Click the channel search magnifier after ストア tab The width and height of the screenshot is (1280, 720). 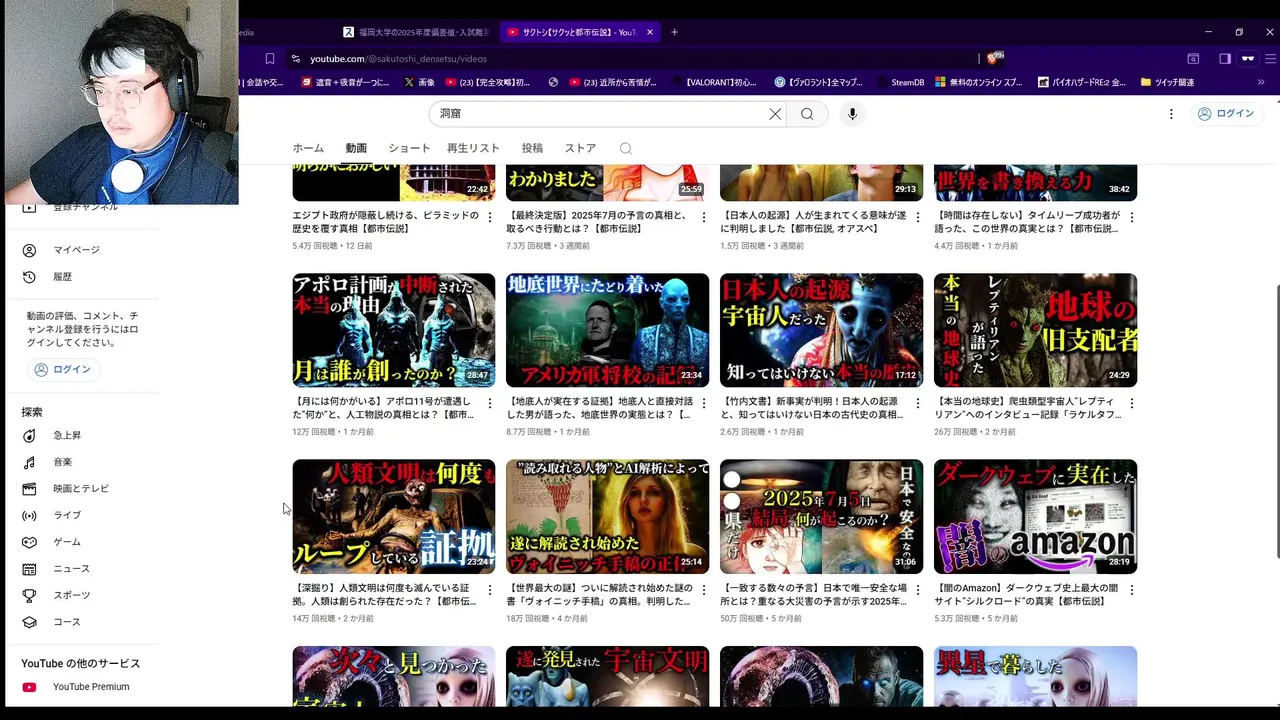point(626,148)
